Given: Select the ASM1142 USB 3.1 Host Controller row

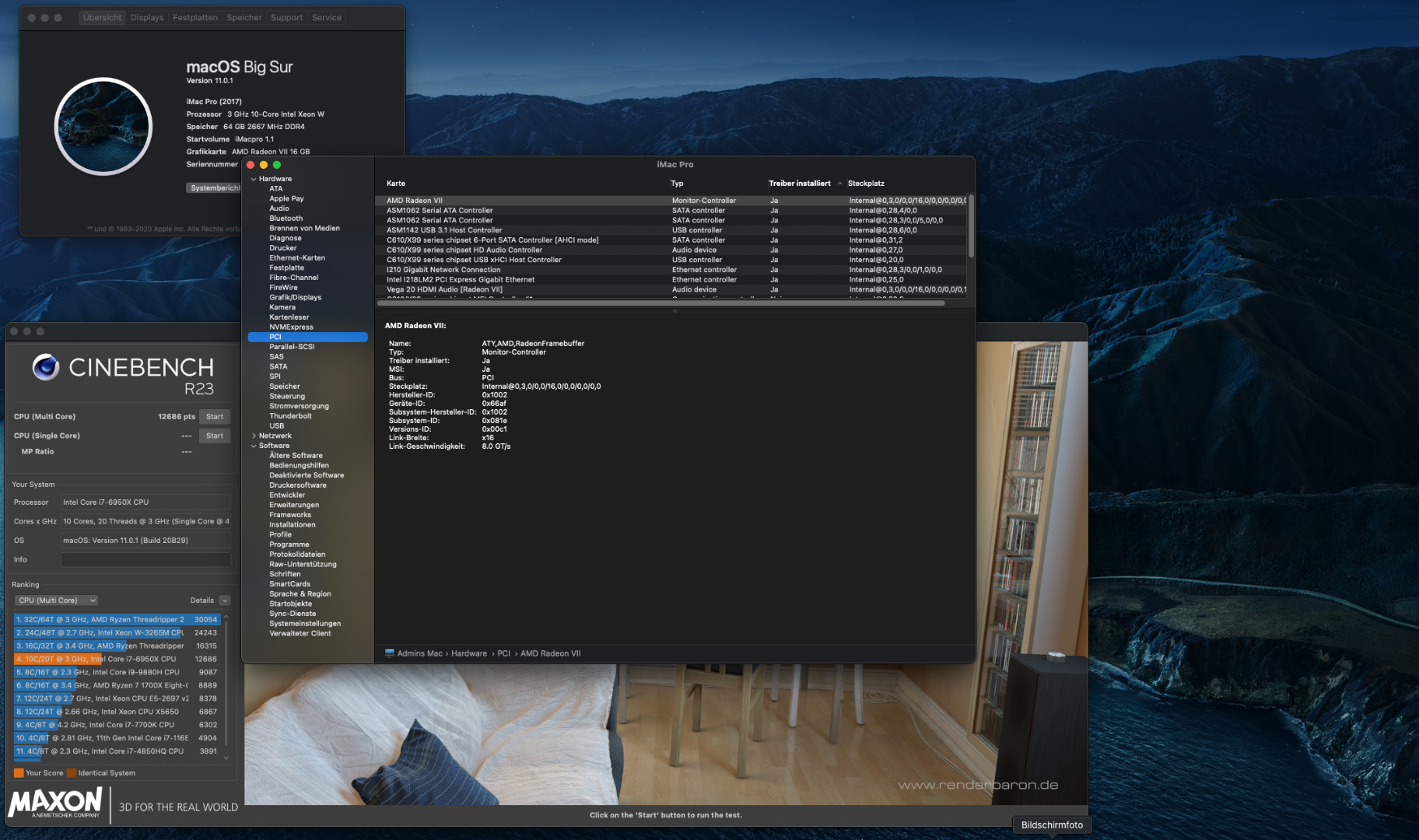Looking at the screenshot, I should pos(672,230).
